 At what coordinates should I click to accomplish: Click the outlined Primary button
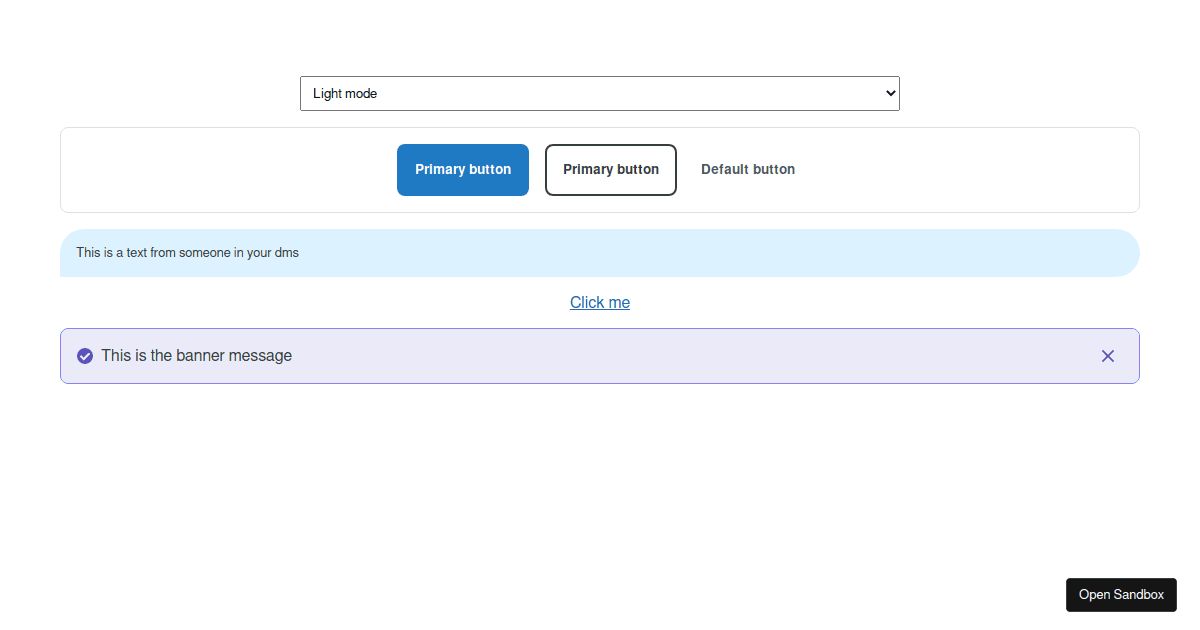611,170
